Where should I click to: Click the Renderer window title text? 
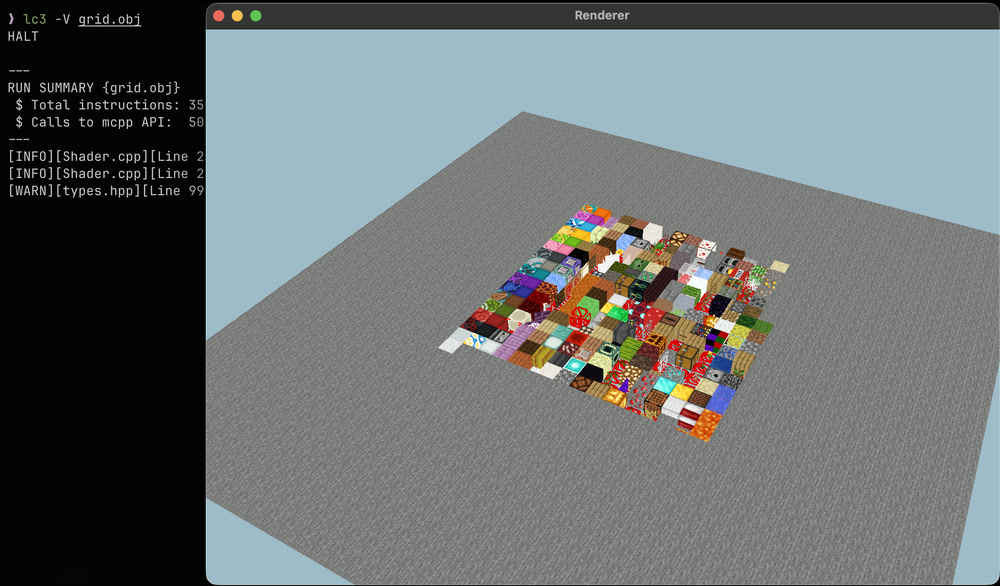click(x=602, y=15)
